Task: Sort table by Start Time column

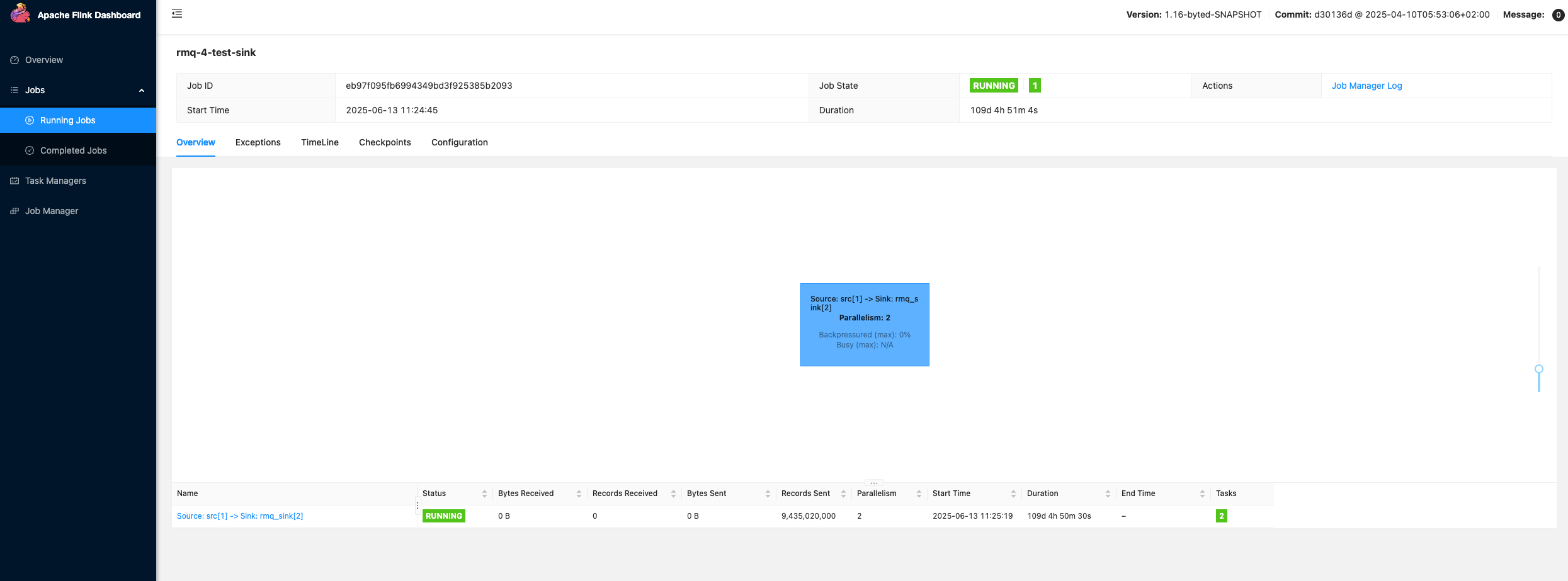Action: click(x=1013, y=494)
